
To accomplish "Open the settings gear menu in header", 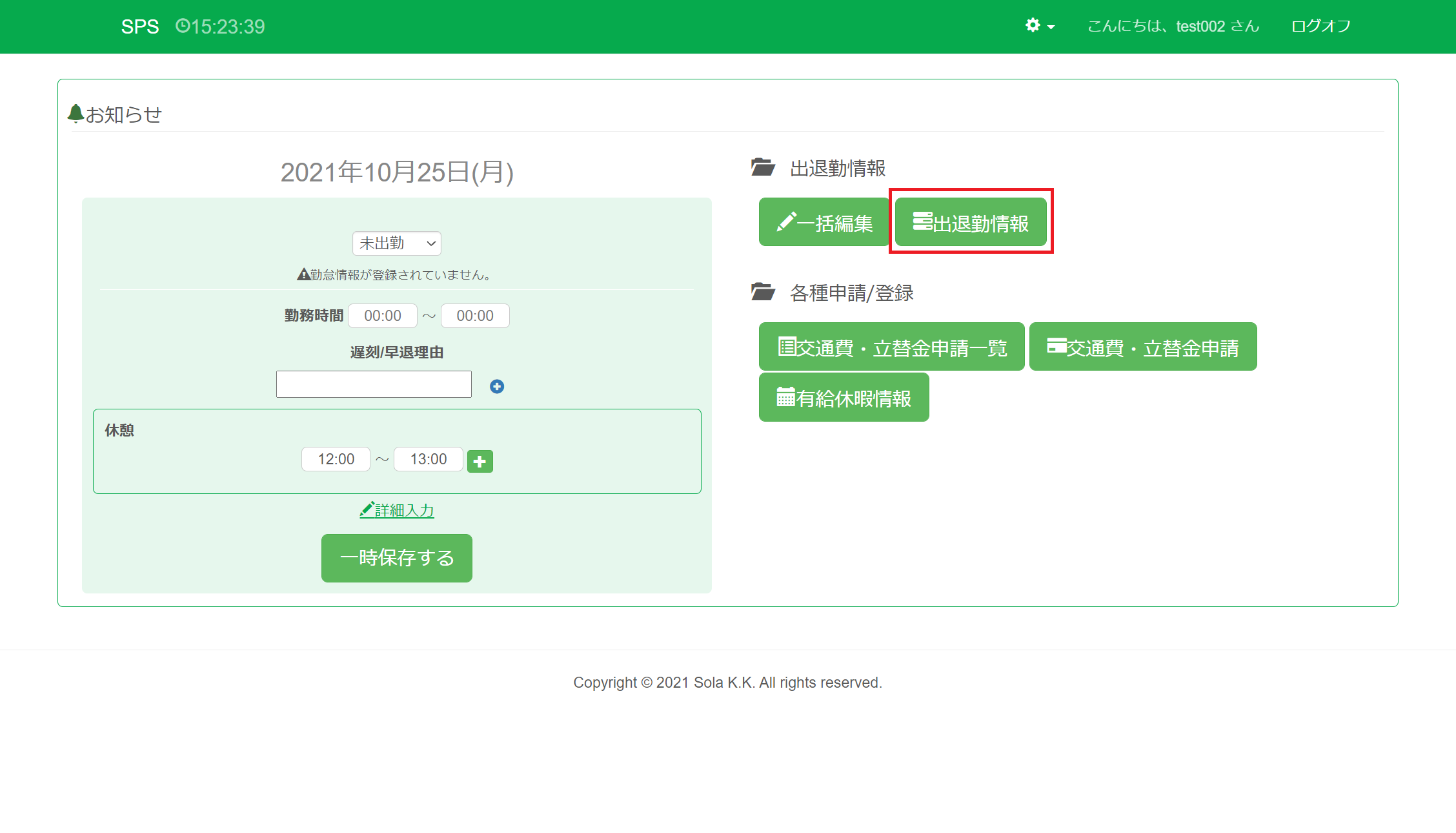I will [1033, 25].
